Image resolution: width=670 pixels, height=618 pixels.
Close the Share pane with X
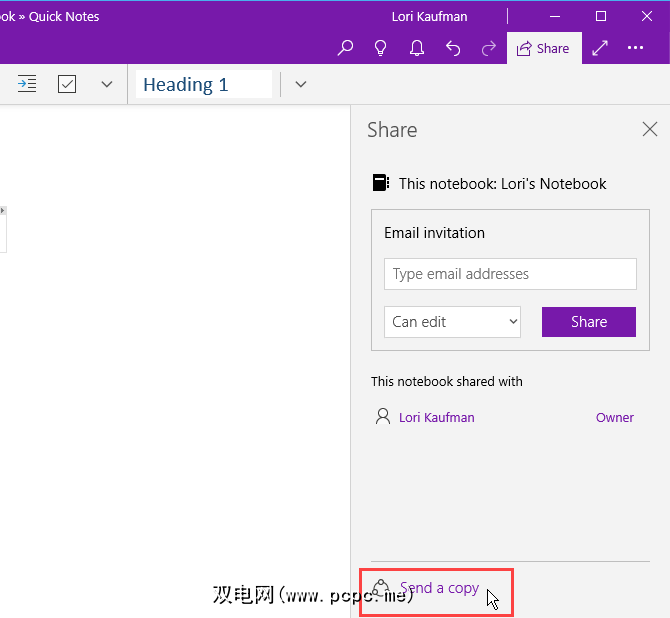click(x=650, y=129)
